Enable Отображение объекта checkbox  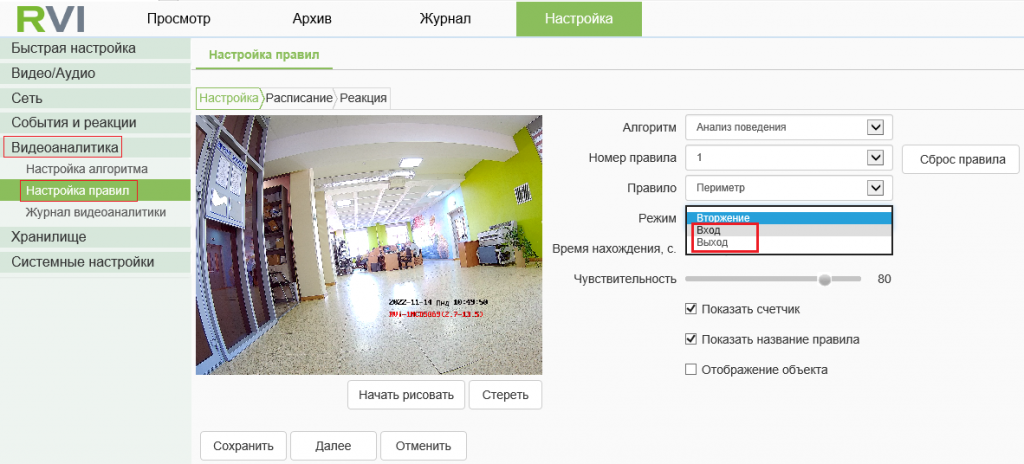click(x=691, y=369)
